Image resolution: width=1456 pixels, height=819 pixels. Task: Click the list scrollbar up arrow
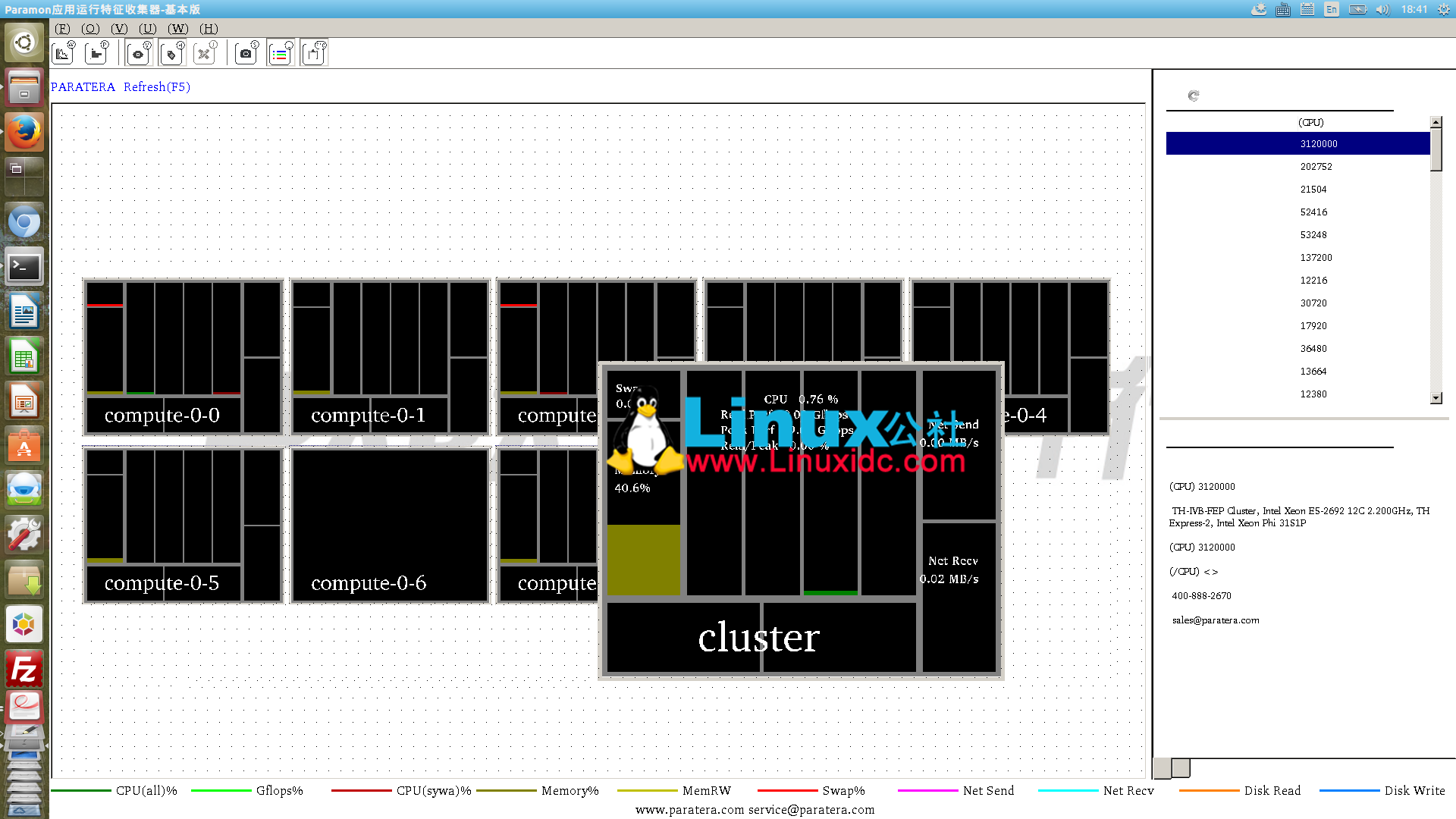point(1435,122)
